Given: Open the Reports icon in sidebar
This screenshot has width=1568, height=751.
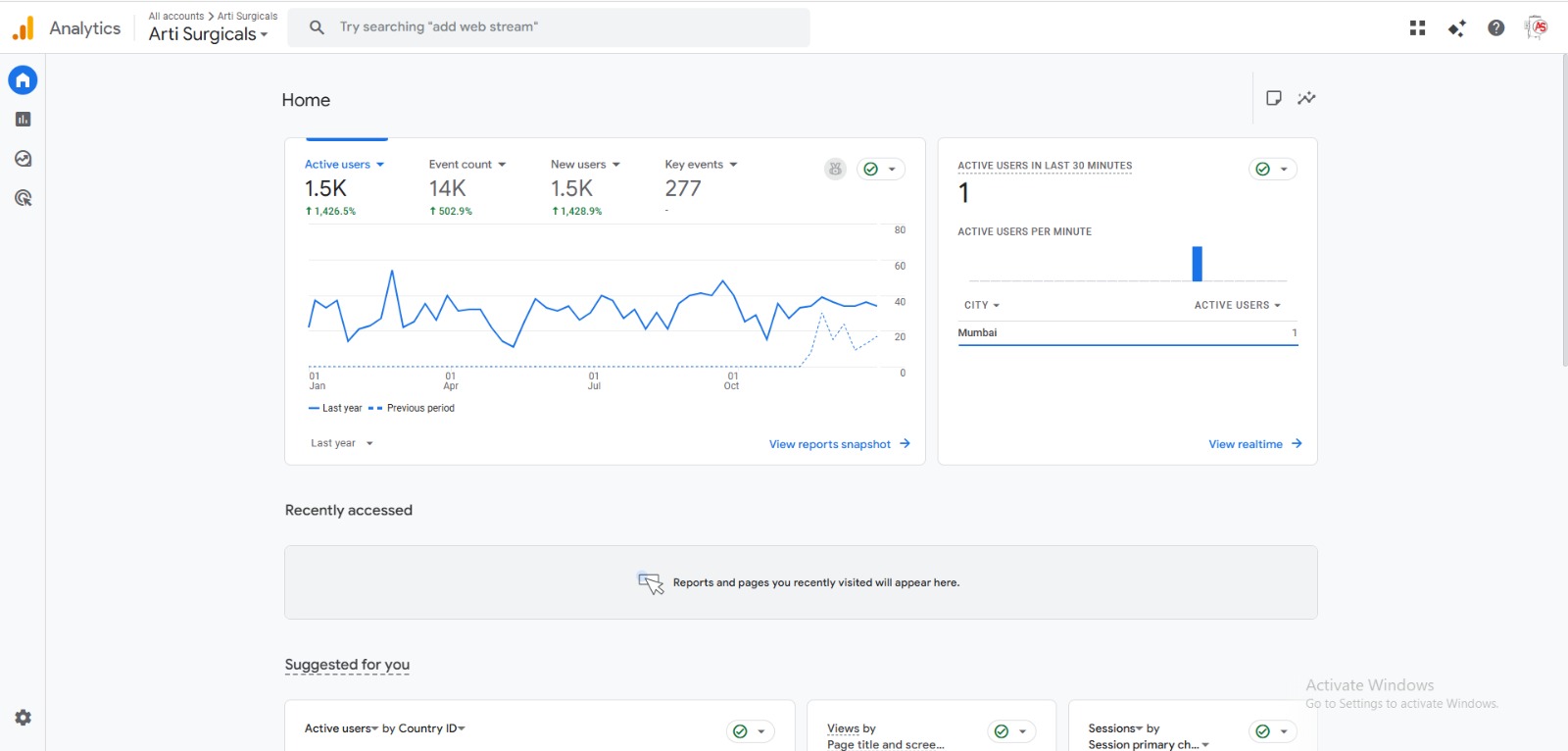Looking at the screenshot, I should pyautogui.click(x=23, y=120).
